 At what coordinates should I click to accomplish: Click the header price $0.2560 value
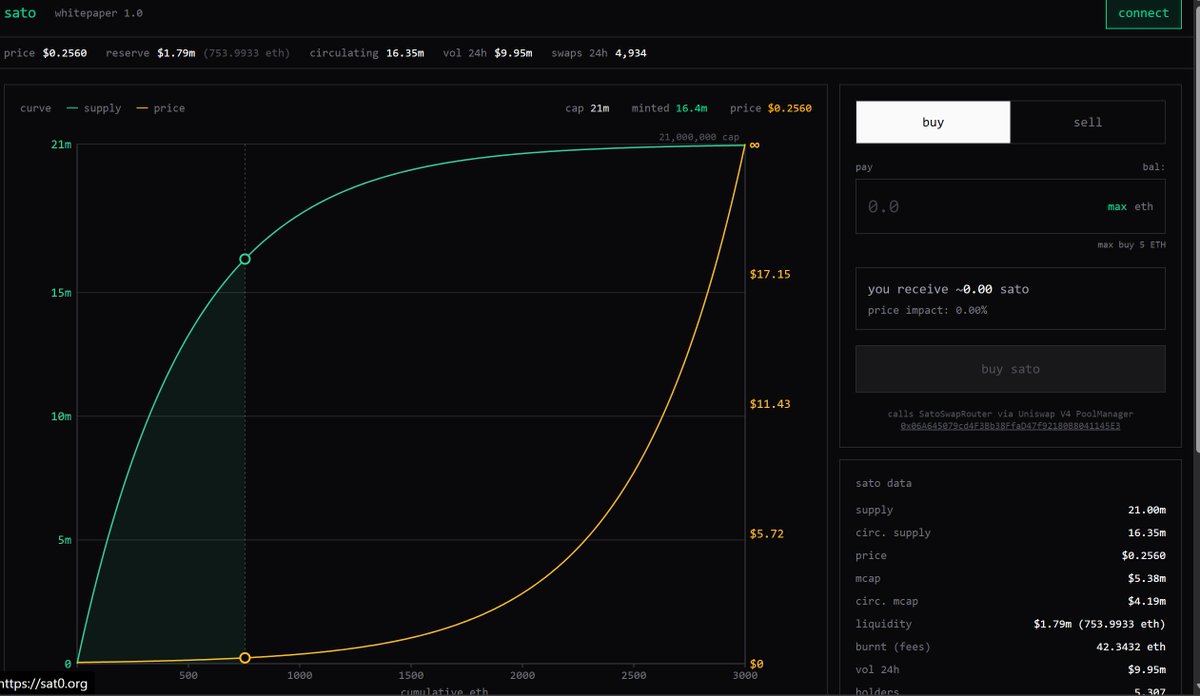(x=64, y=52)
